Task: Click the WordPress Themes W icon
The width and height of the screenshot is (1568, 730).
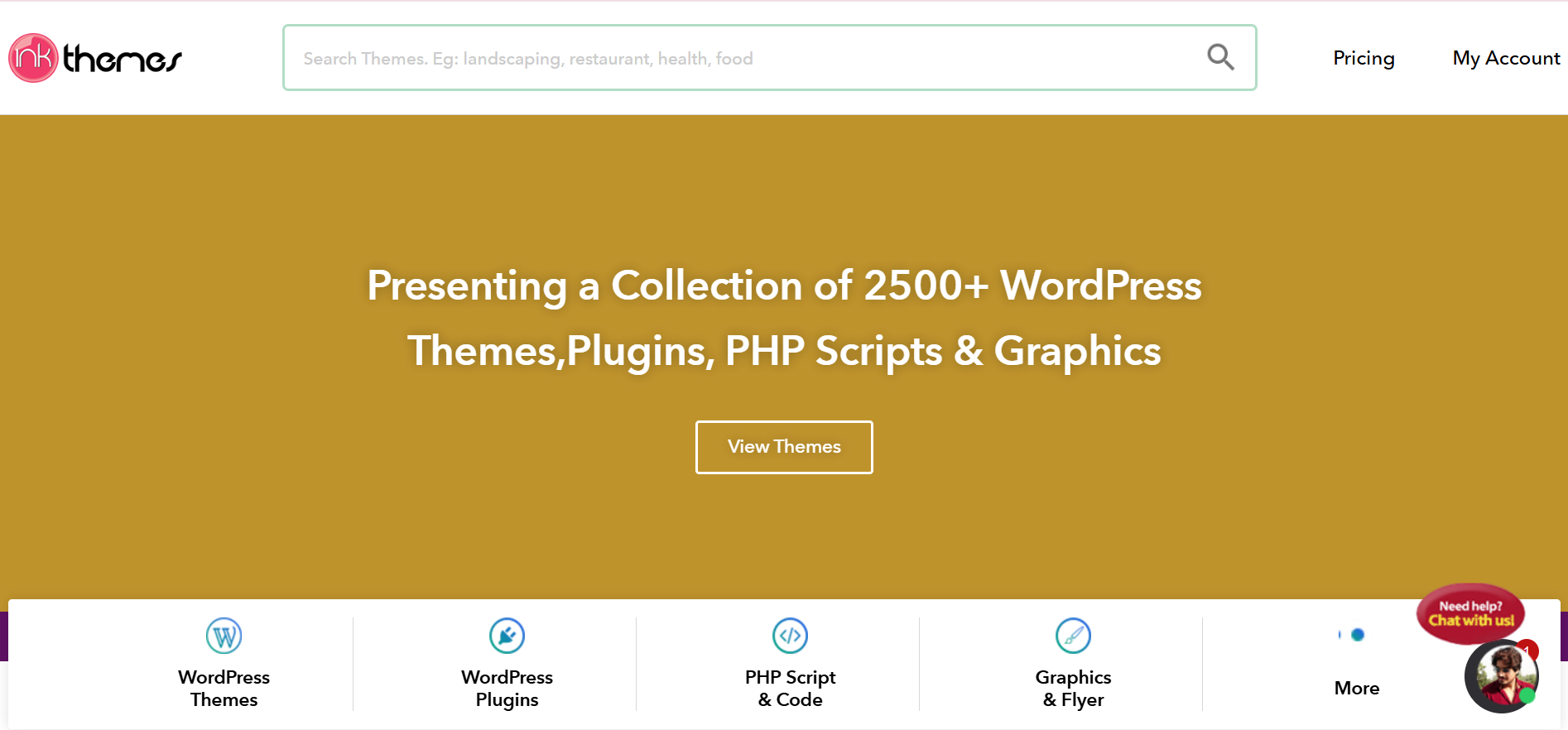Action: (x=224, y=636)
